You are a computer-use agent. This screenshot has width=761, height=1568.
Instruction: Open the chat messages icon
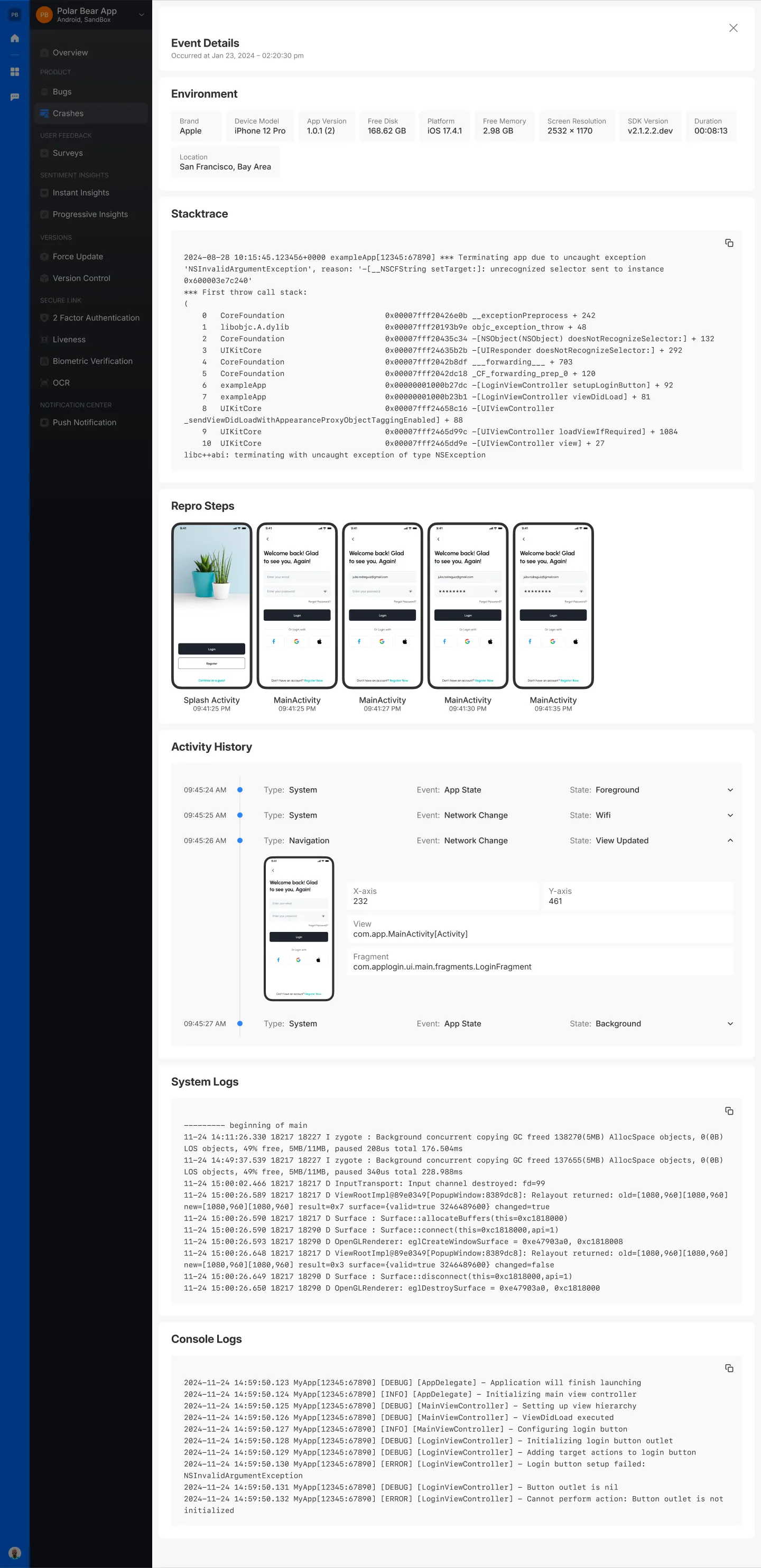point(15,97)
